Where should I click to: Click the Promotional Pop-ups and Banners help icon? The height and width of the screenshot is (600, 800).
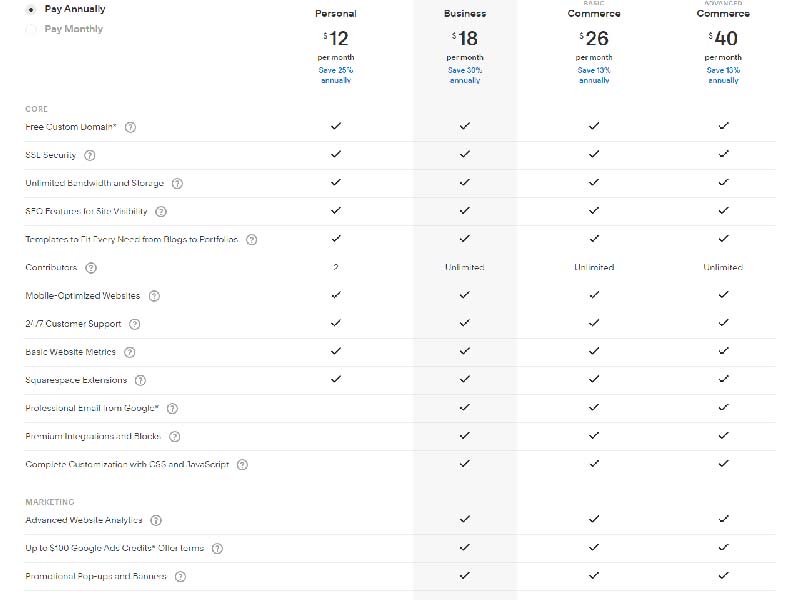pos(180,577)
